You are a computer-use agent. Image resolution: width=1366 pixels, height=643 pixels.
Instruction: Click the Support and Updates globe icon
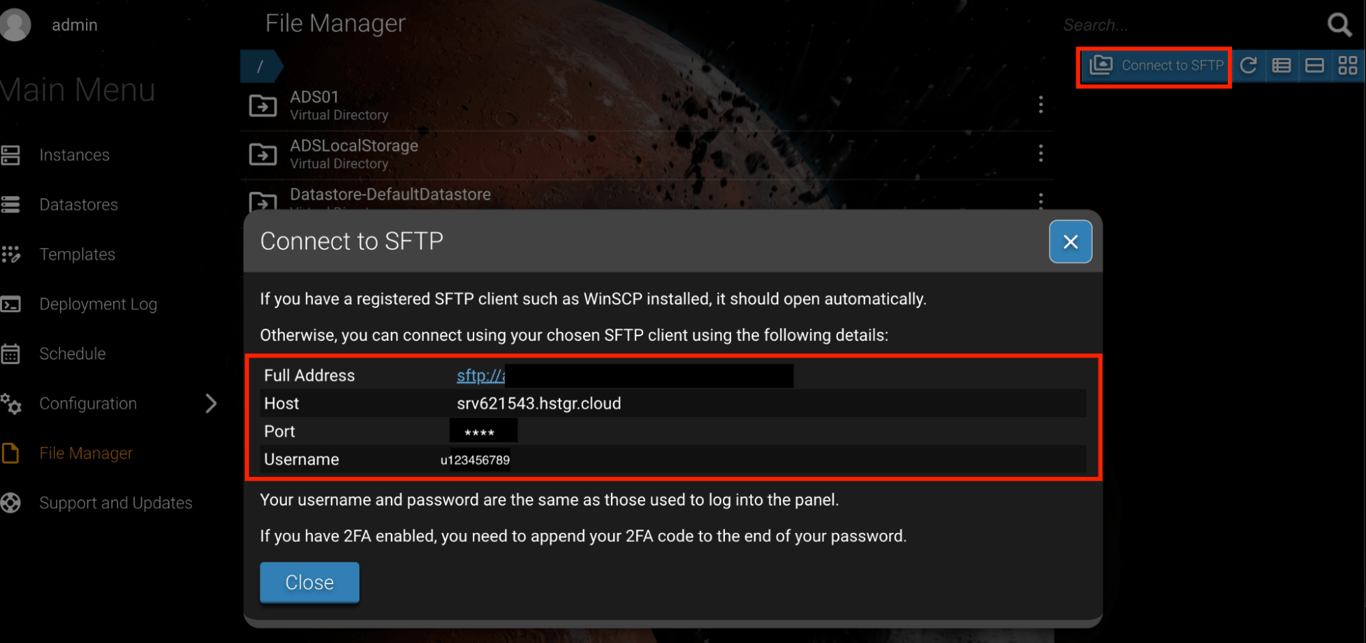point(13,503)
